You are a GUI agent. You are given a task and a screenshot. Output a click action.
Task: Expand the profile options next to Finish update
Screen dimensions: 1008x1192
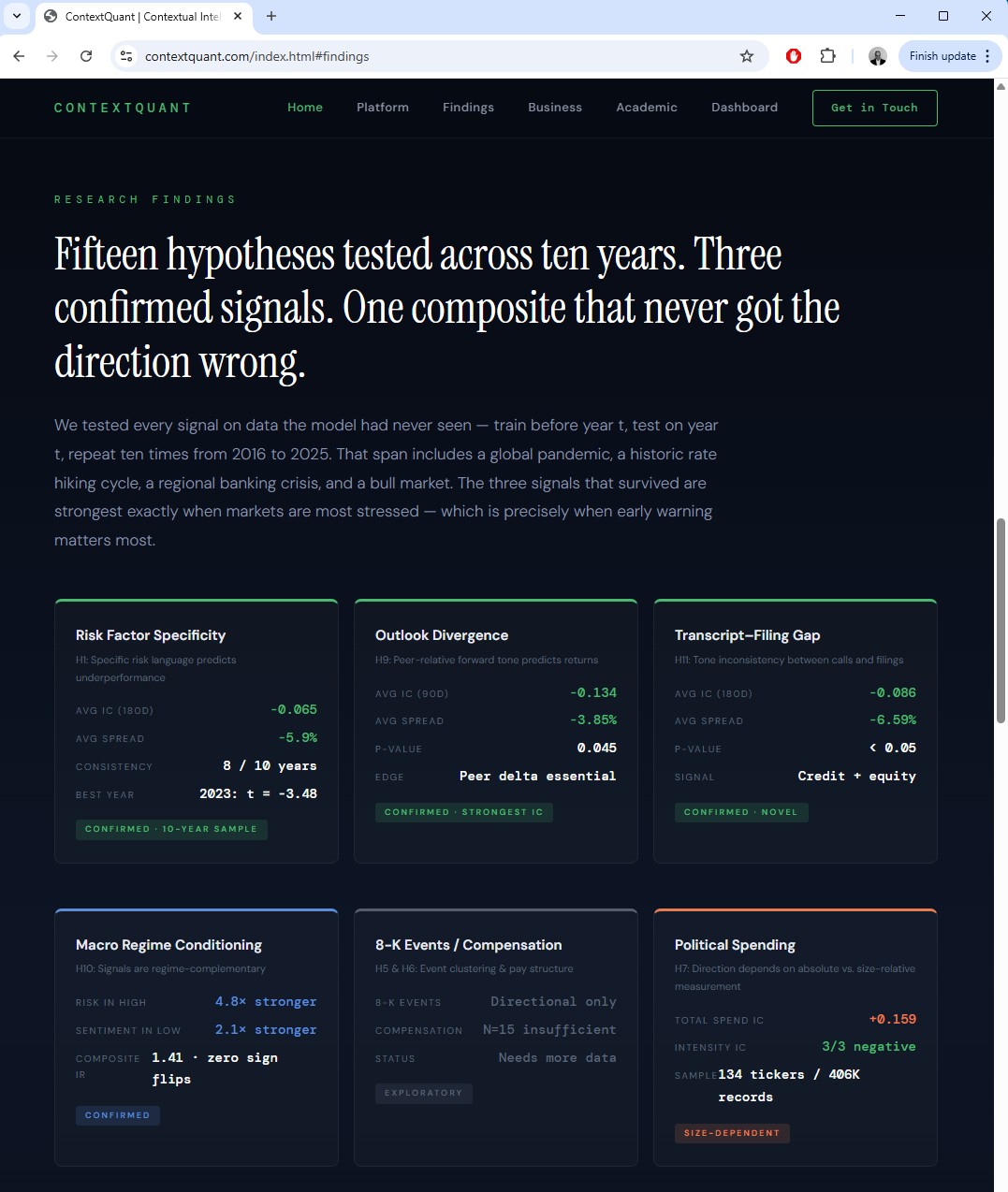click(x=988, y=56)
